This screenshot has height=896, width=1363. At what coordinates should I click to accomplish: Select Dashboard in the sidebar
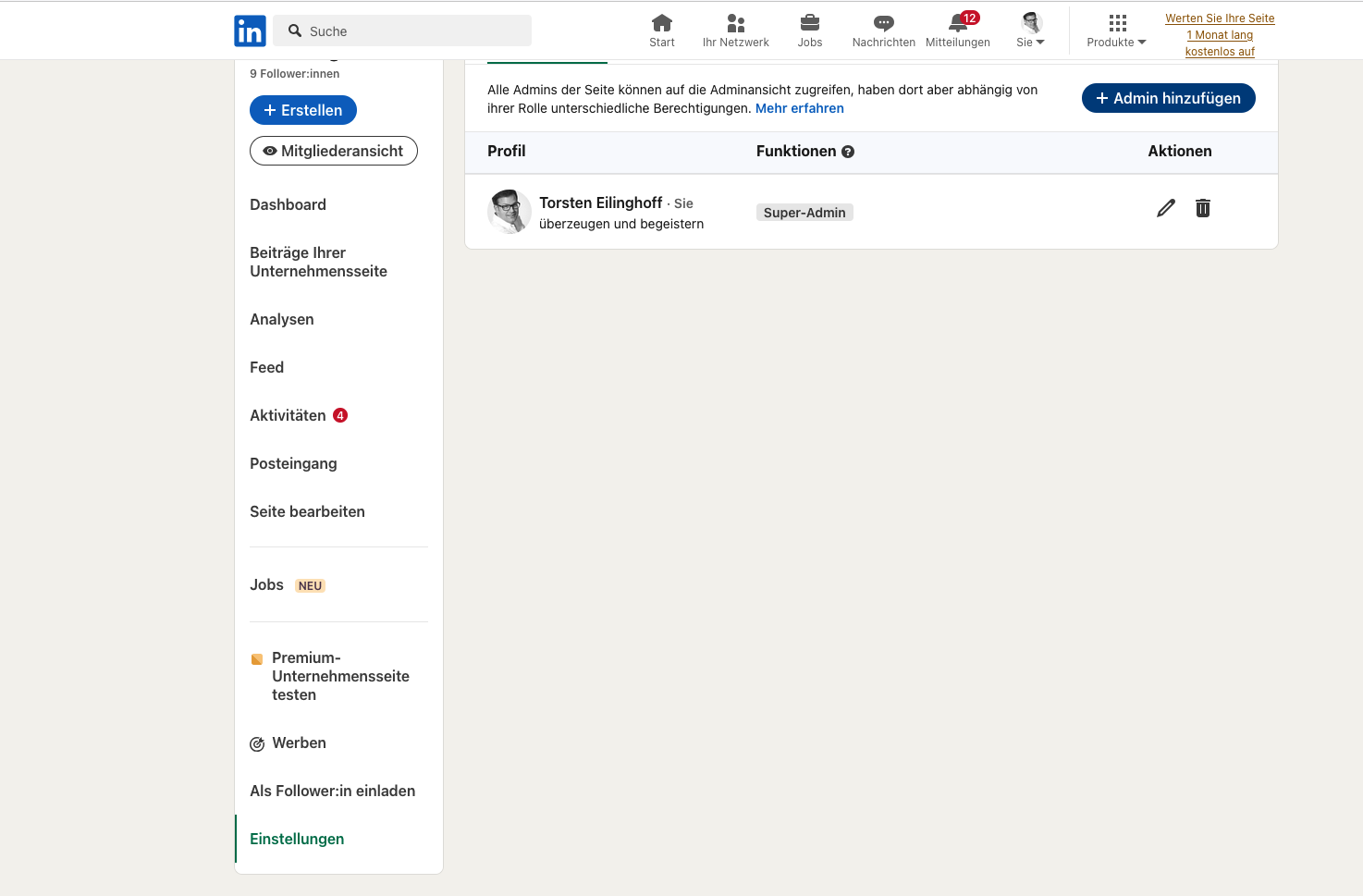click(288, 204)
